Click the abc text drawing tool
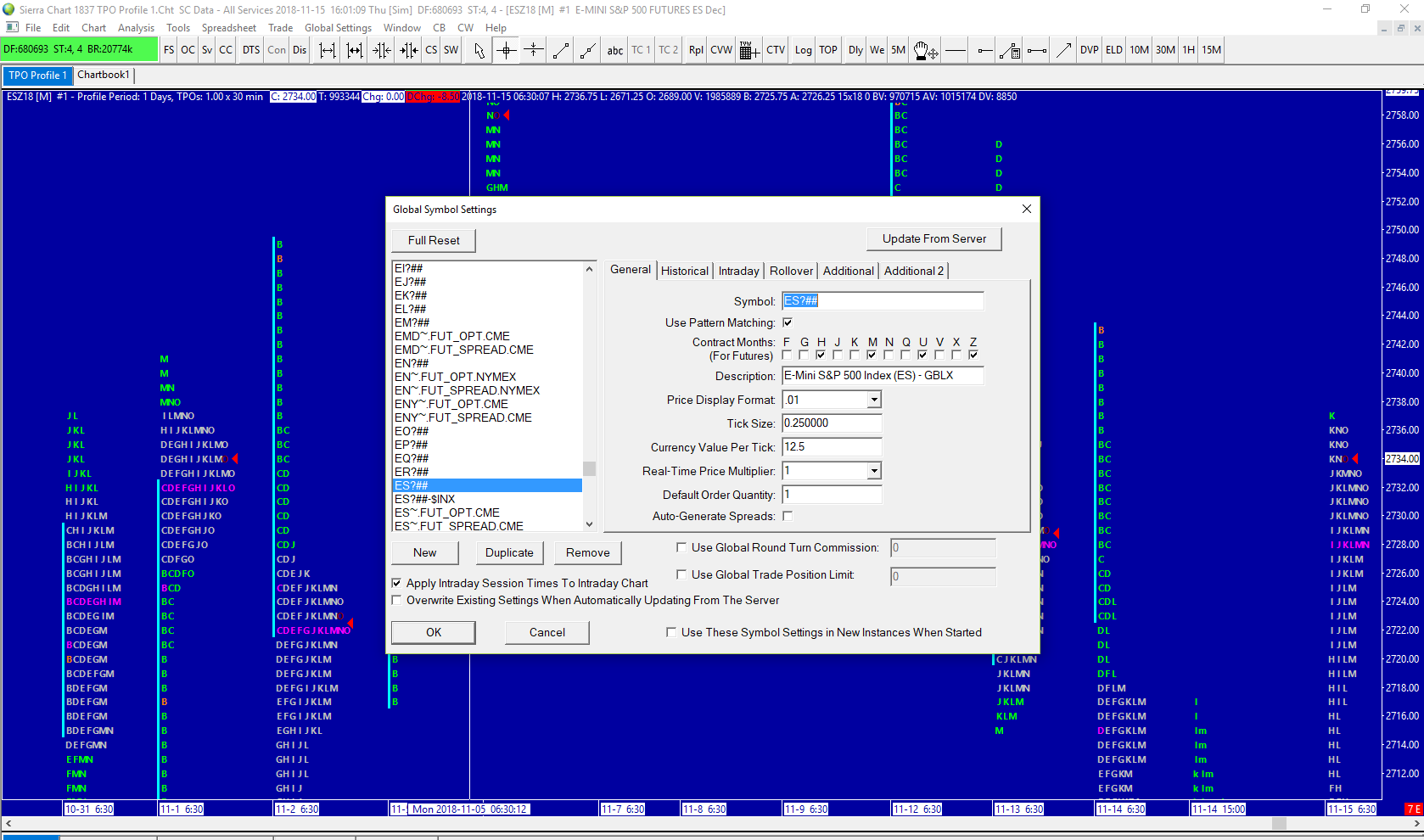The height and width of the screenshot is (840, 1424). (x=615, y=50)
